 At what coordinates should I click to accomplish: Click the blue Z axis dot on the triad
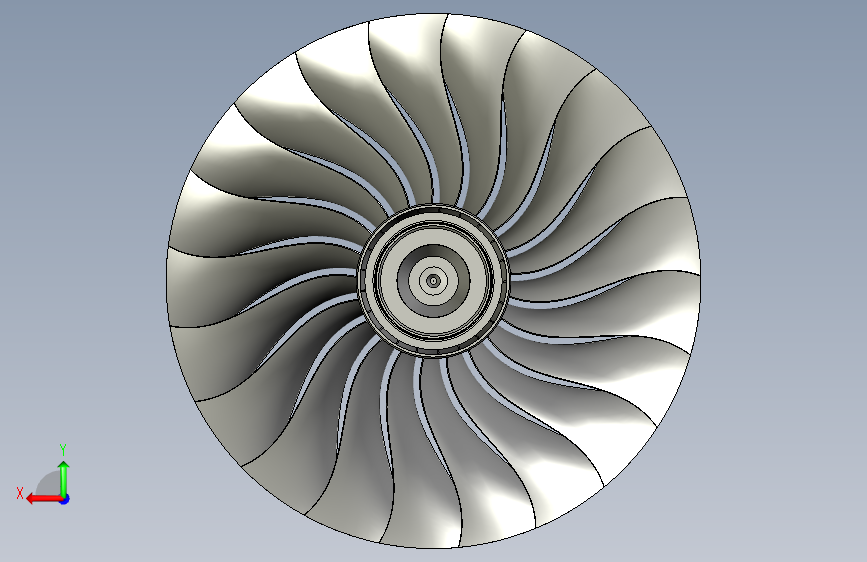pos(65,499)
